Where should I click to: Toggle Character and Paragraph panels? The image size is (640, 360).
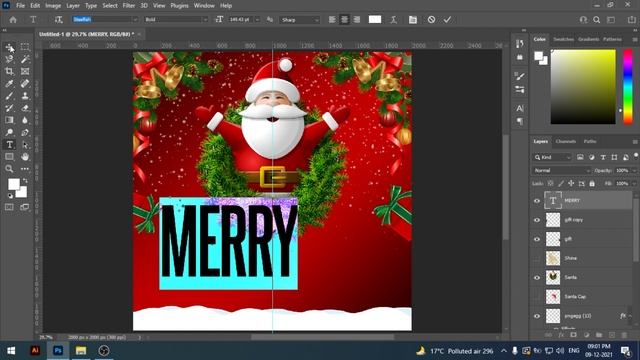[413, 20]
